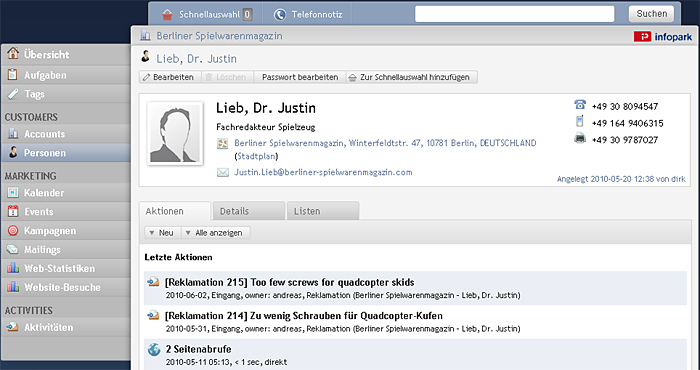The width and height of the screenshot is (700, 370).
Task: Click the Berliner Spielwarenmagazin breadcrumb title
Action: point(219,36)
